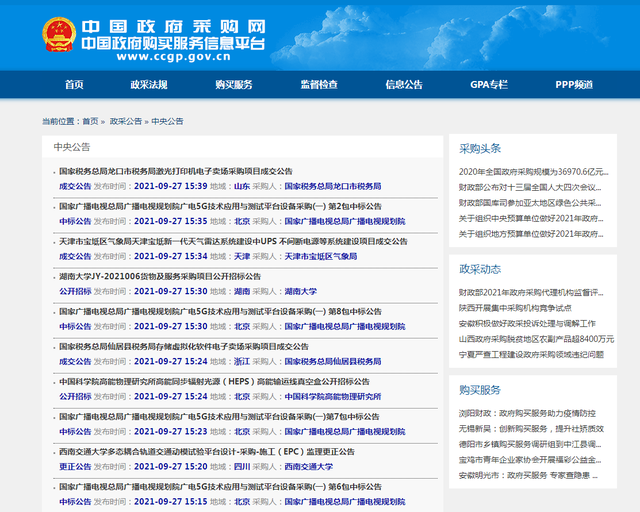
Task: Click purchaser 国家税务总局仙居县税务局
Action: 333,362
